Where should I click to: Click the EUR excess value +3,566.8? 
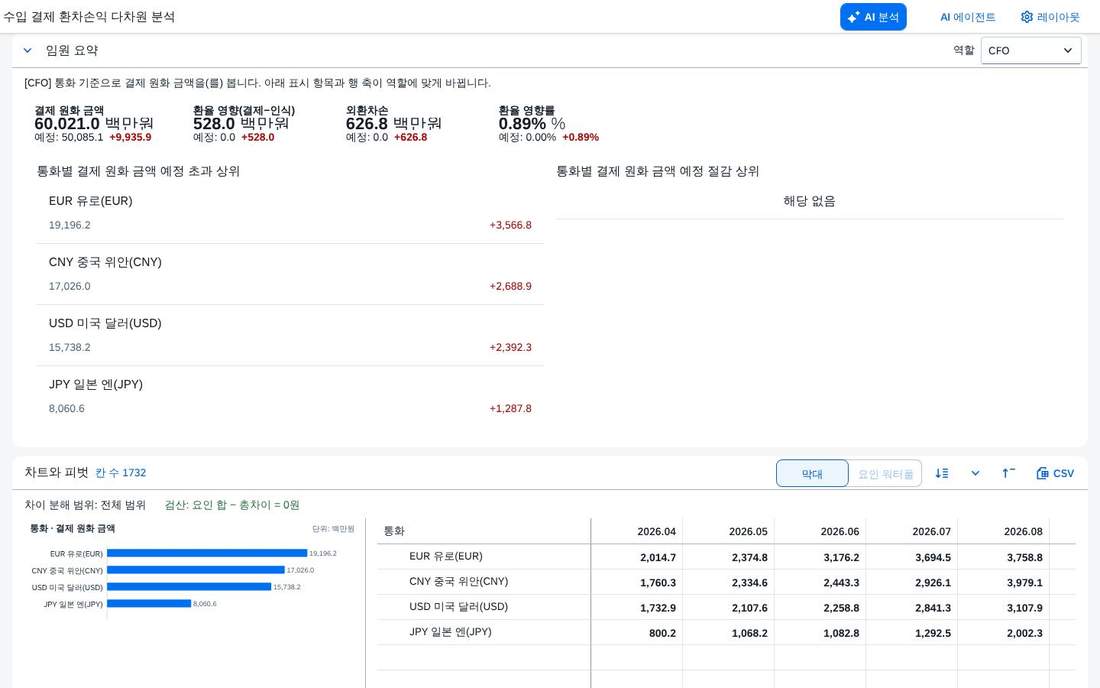click(x=511, y=225)
